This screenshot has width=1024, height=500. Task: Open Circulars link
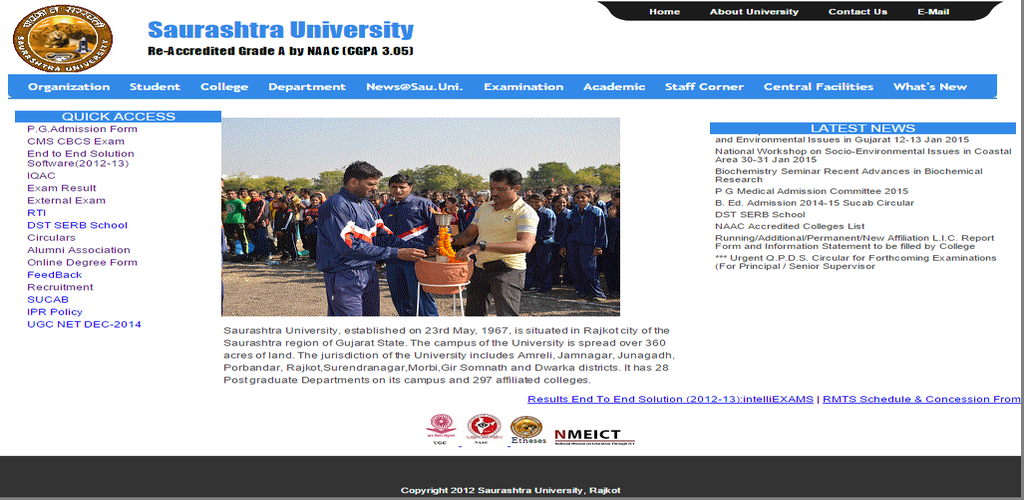[x=52, y=238]
